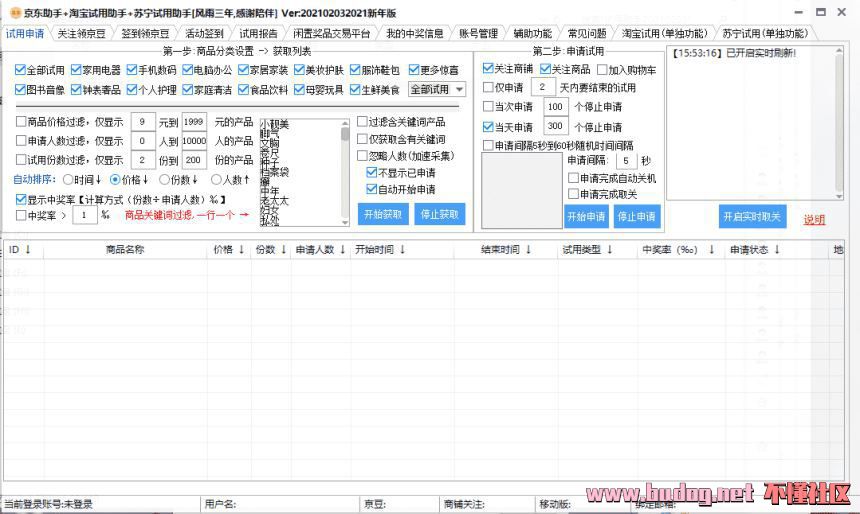
Task: Click the 开始获取 button
Action: click(383, 215)
